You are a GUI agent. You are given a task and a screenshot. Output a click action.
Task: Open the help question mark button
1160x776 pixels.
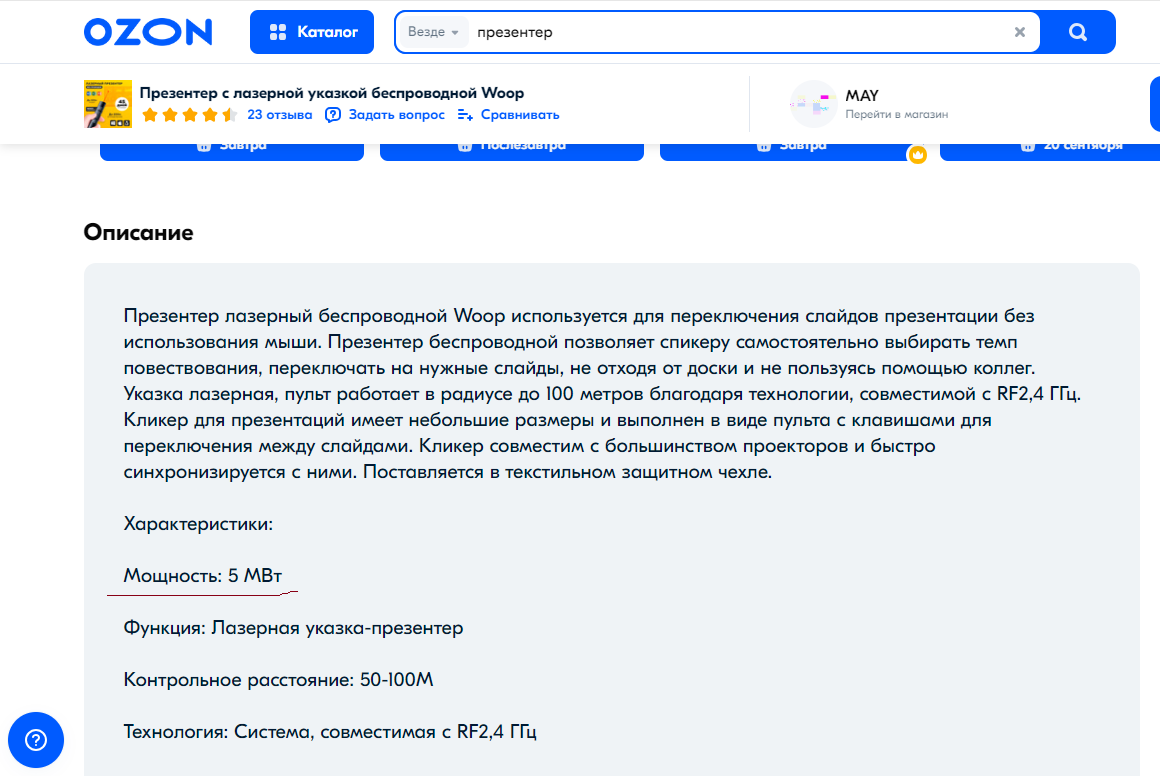coord(36,740)
